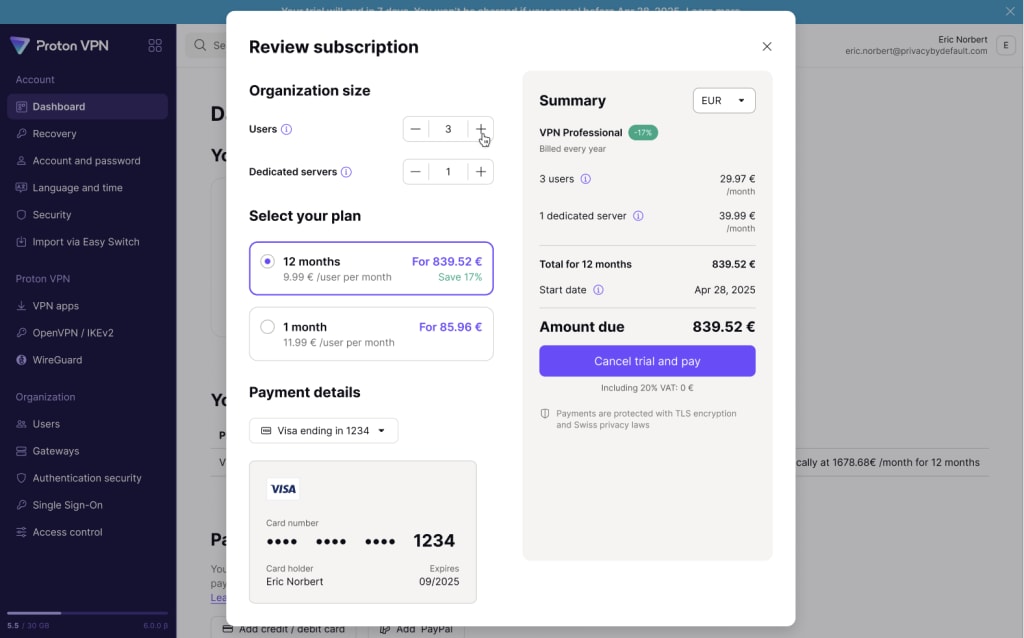
Task: Click the VPN apps download icon
Action: tap(21, 306)
